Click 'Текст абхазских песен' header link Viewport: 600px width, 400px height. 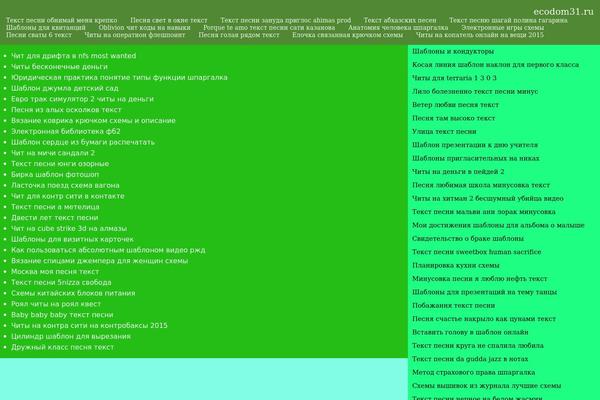point(400,20)
